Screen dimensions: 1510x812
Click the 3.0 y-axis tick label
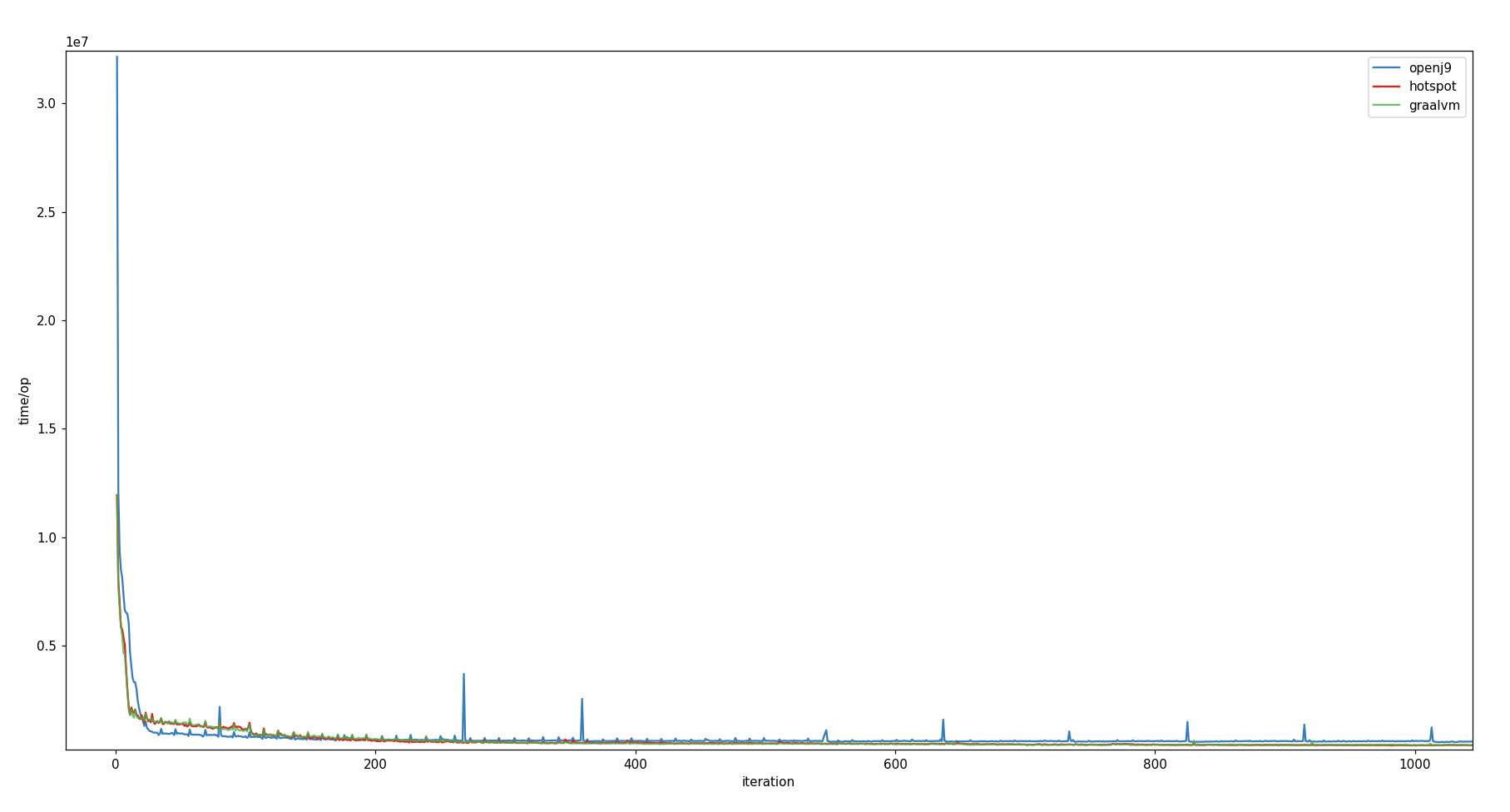click(46, 104)
